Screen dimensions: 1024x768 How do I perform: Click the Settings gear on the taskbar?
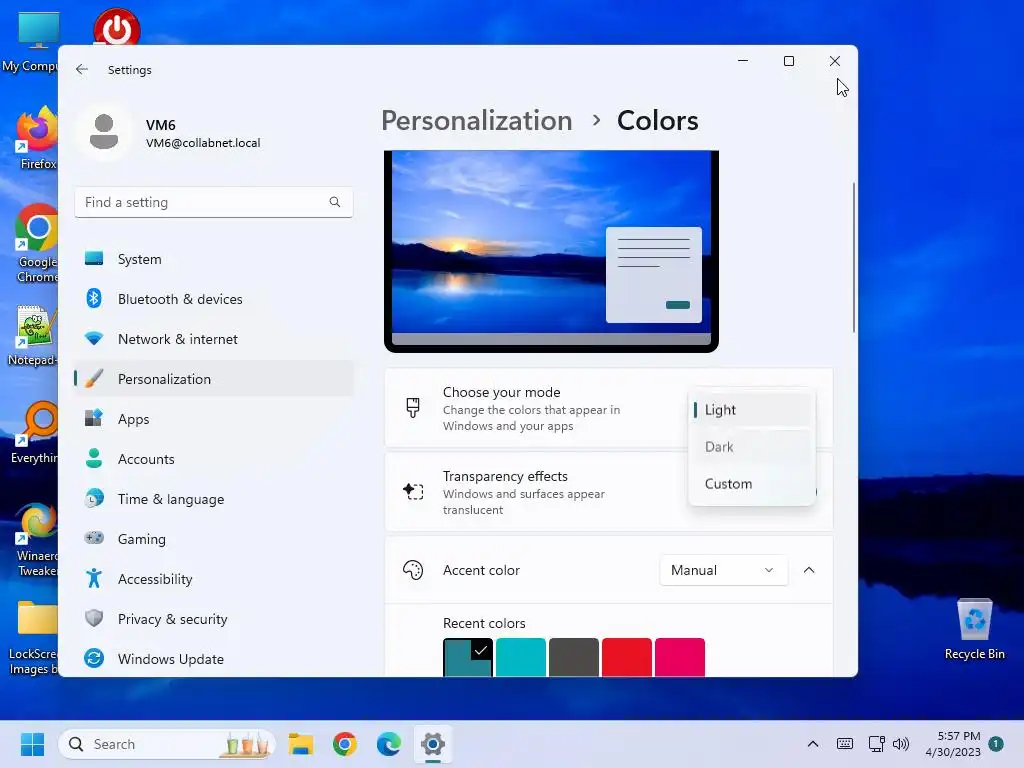click(x=432, y=744)
